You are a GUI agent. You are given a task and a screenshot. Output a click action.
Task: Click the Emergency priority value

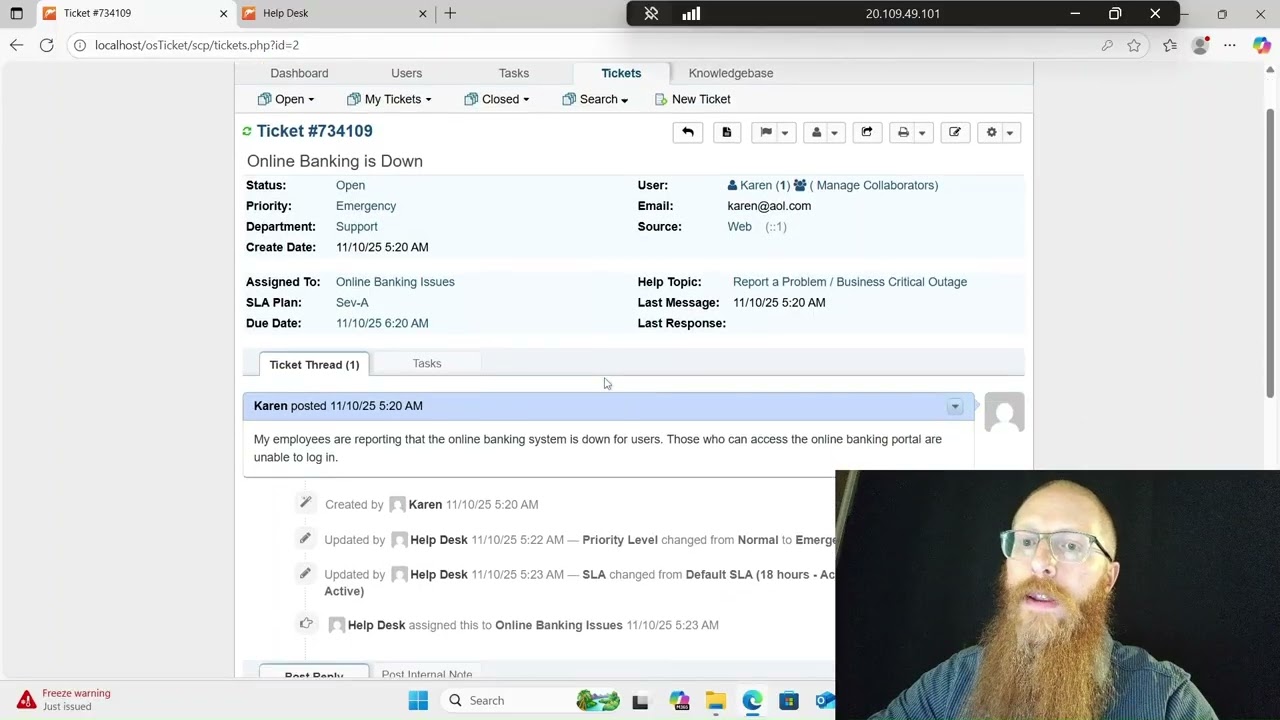[x=366, y=206]
